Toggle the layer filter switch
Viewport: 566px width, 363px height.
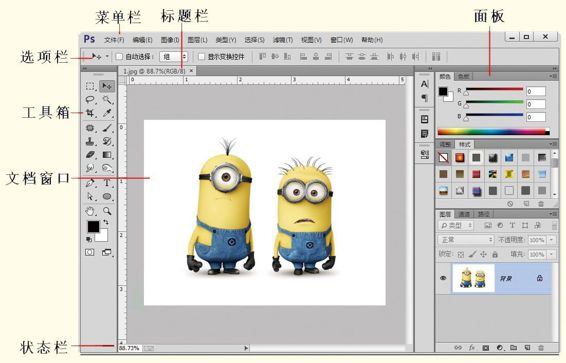[554, 226]
